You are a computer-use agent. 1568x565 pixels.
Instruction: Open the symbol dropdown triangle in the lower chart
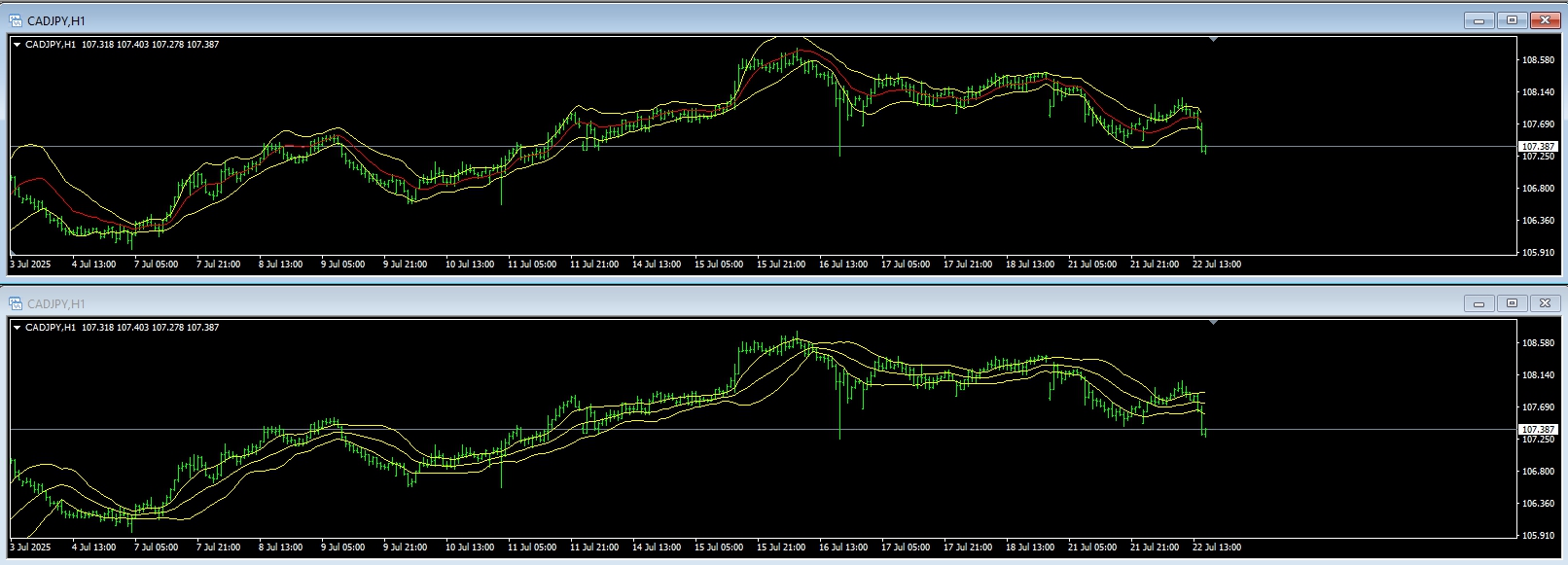coord(17,328)
